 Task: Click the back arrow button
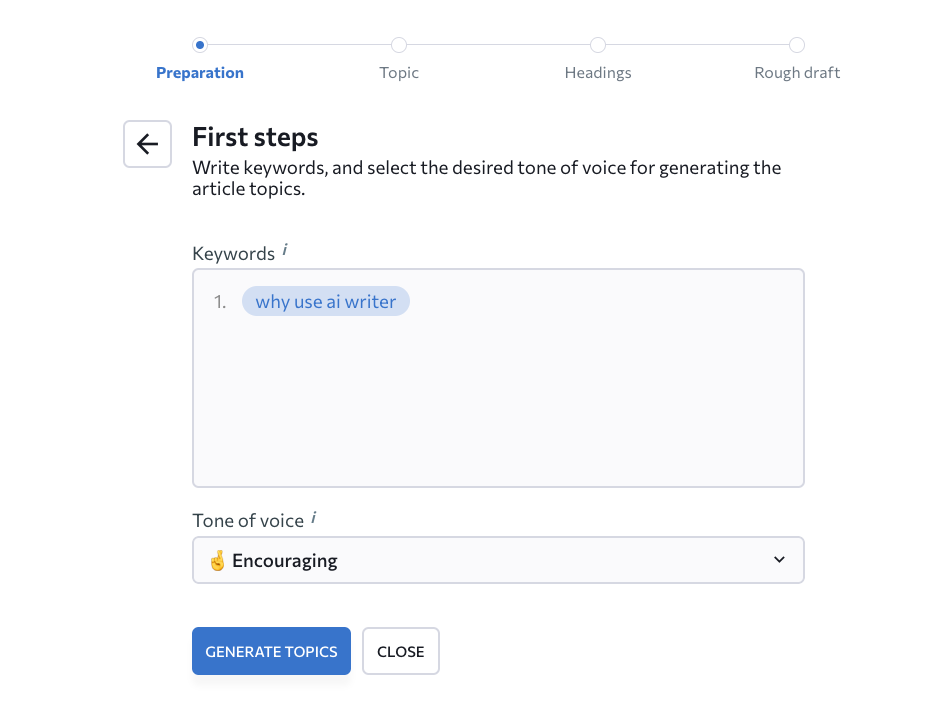[148, 144]
